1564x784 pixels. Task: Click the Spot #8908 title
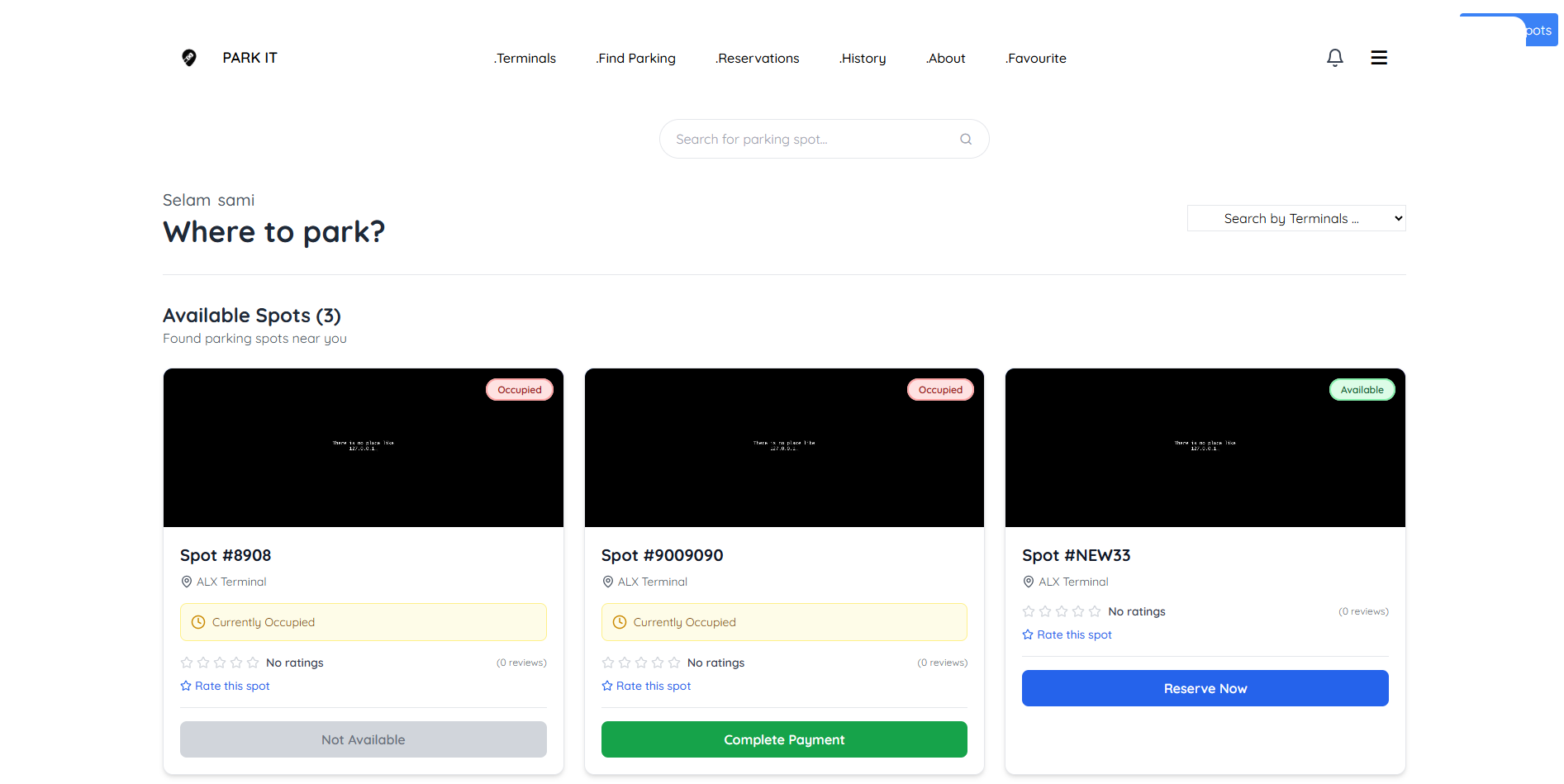click(226, 555)
